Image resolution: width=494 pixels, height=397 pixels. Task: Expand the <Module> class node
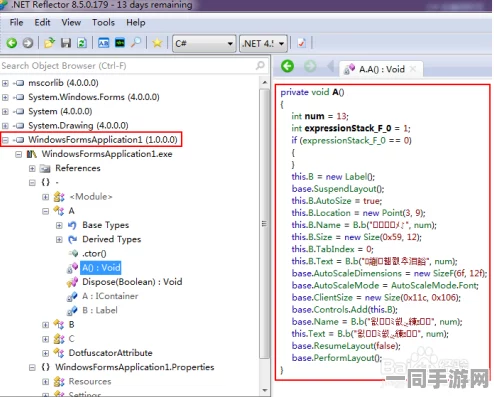(x=45, y=197)
